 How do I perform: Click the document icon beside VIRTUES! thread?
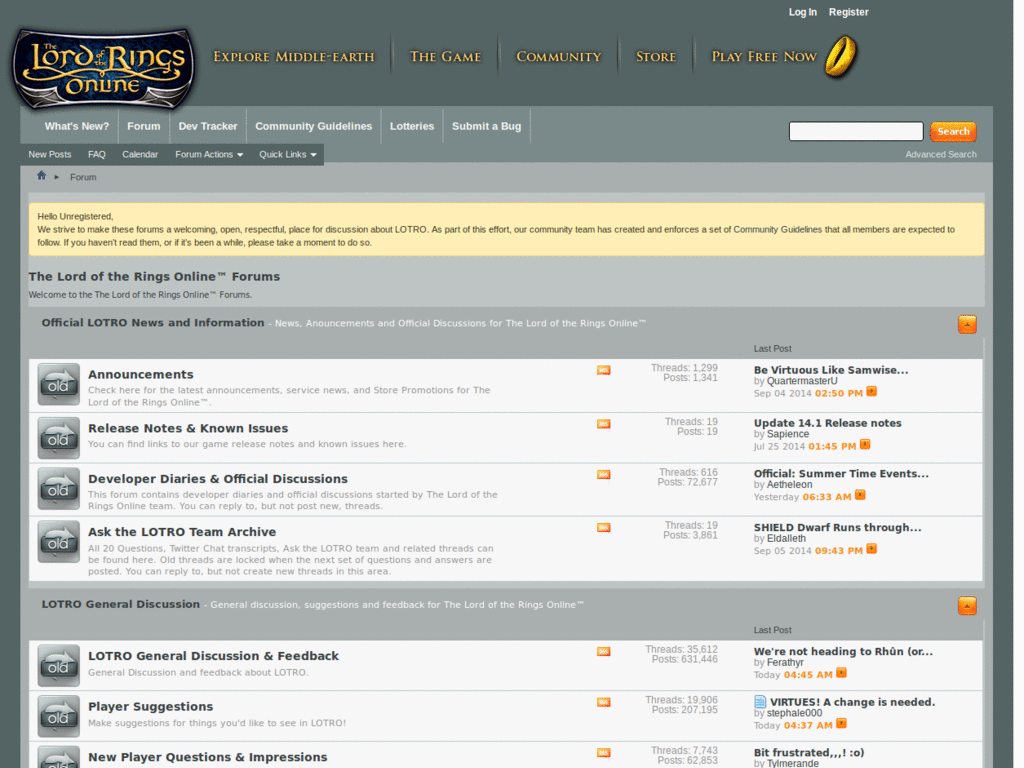[760, 702]
